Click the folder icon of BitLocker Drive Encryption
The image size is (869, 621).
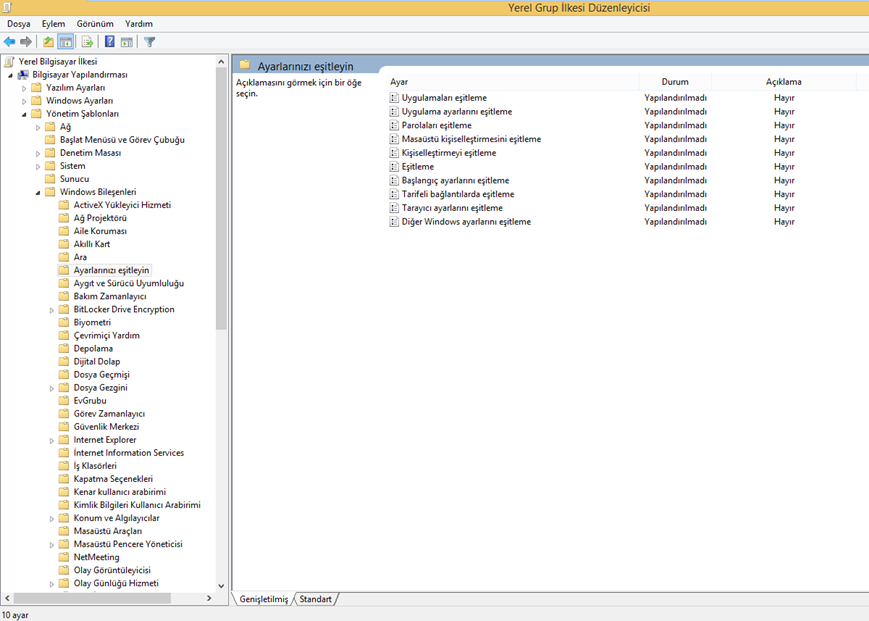(64, 310)
